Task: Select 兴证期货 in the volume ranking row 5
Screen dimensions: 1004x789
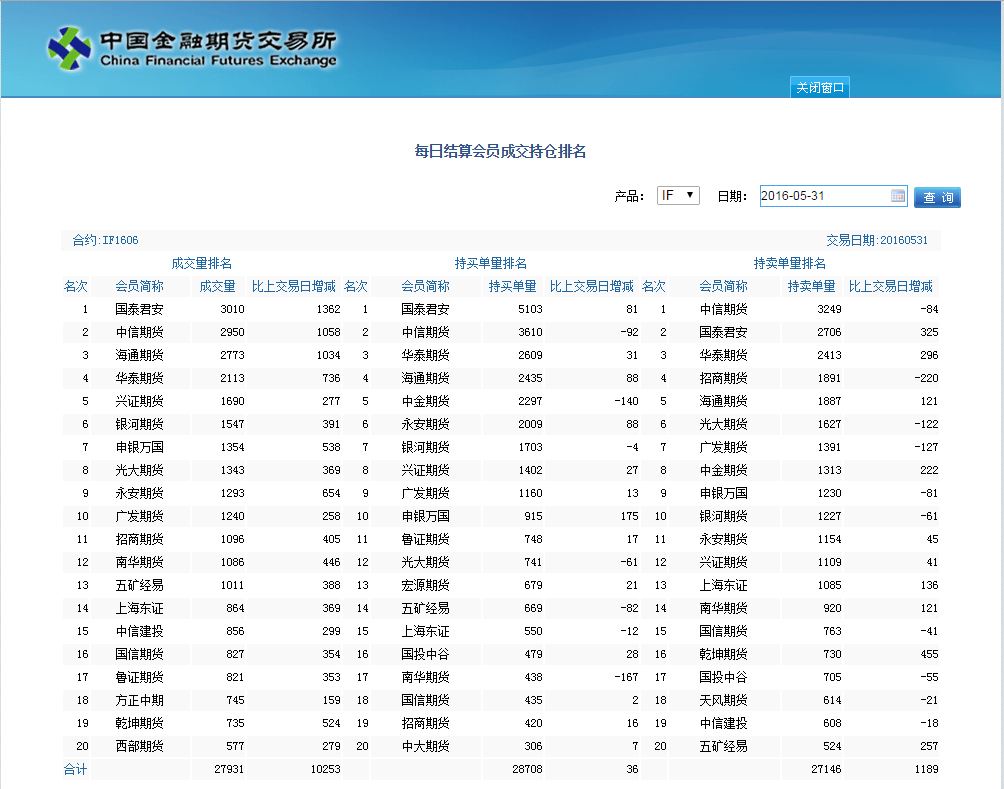Action: point(140,402)
